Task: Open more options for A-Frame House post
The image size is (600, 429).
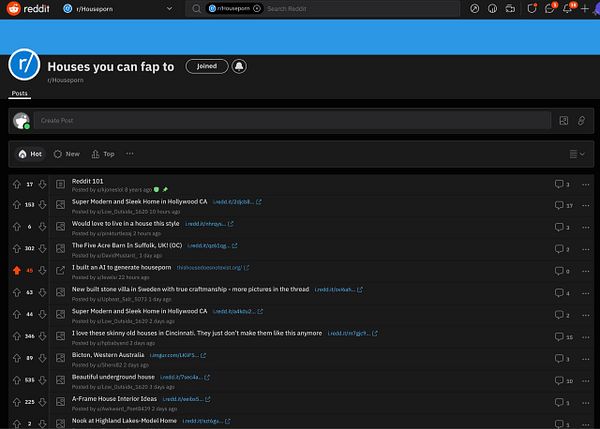Action: pos(585,403)
